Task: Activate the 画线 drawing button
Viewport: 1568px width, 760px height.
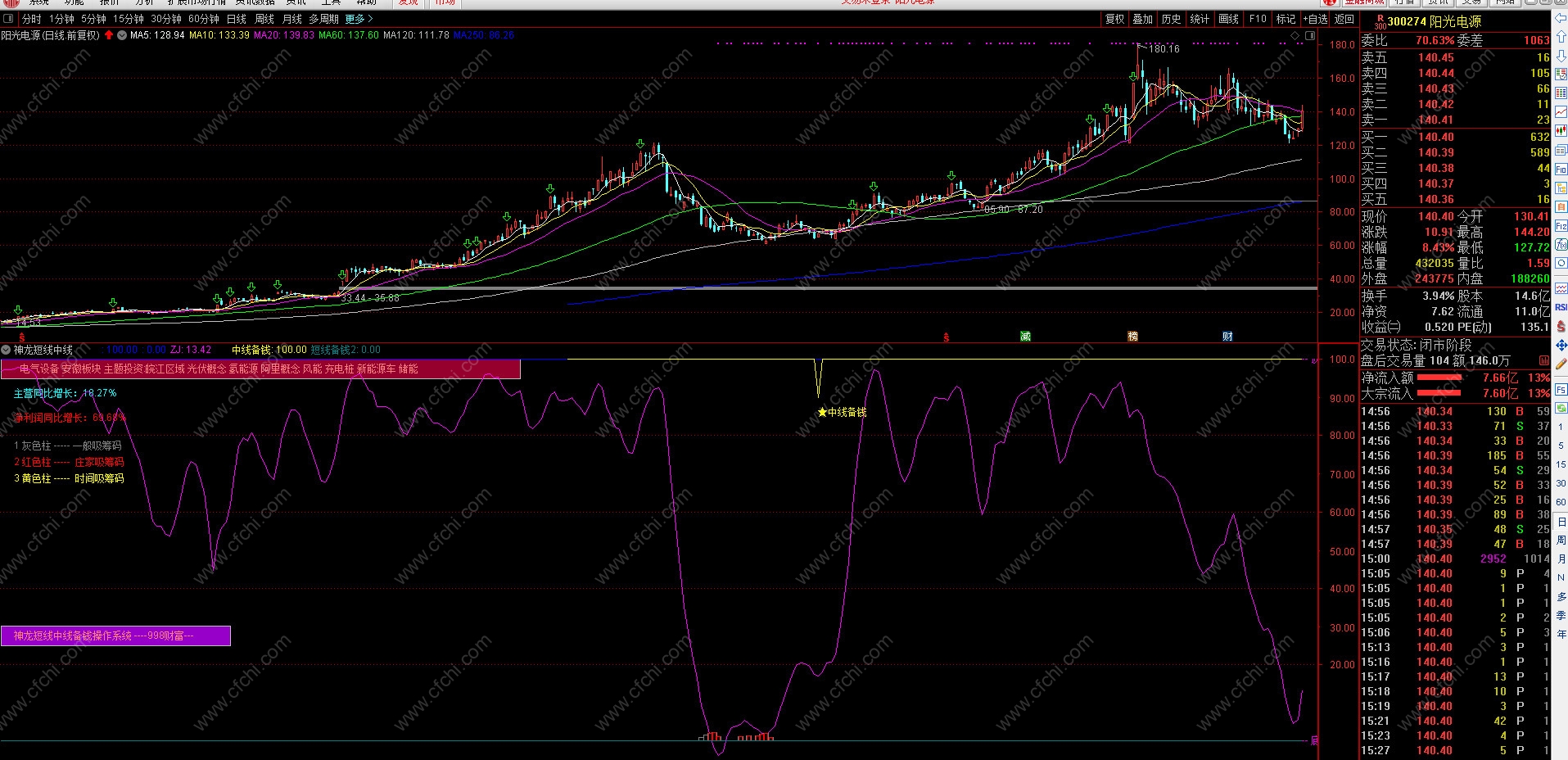Action: coord(1228,19)
